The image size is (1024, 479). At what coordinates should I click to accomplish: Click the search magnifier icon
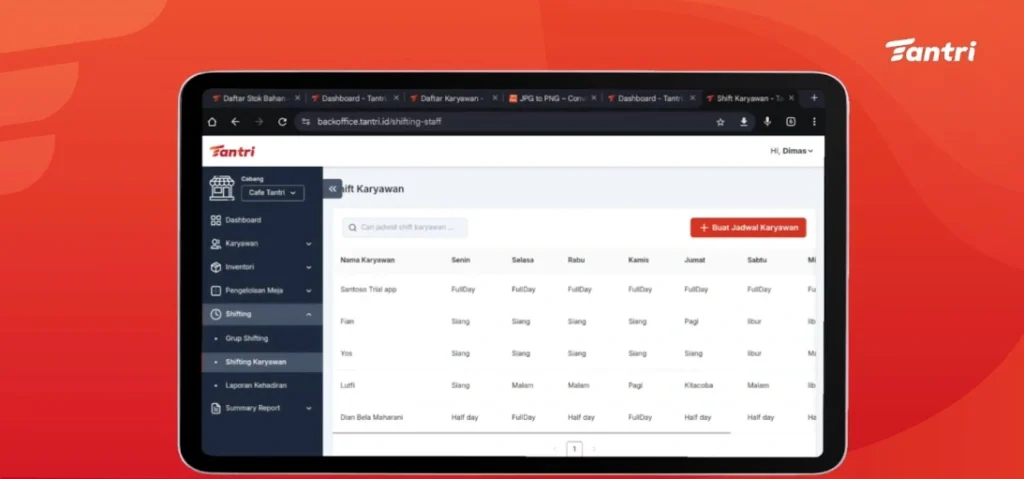tap(353, 227)
